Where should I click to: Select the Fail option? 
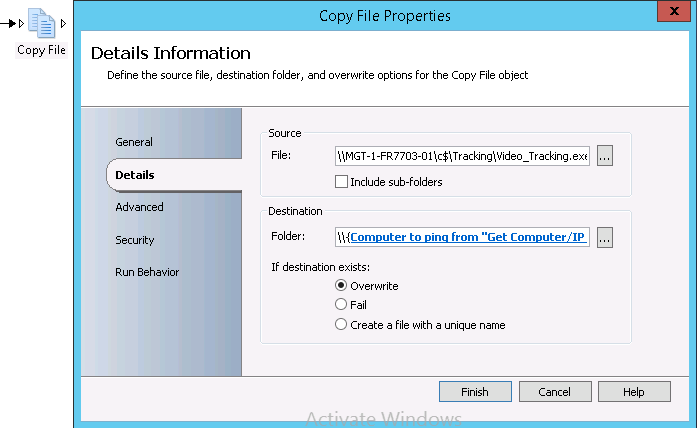pyautogui.click(x=341, y=304)
